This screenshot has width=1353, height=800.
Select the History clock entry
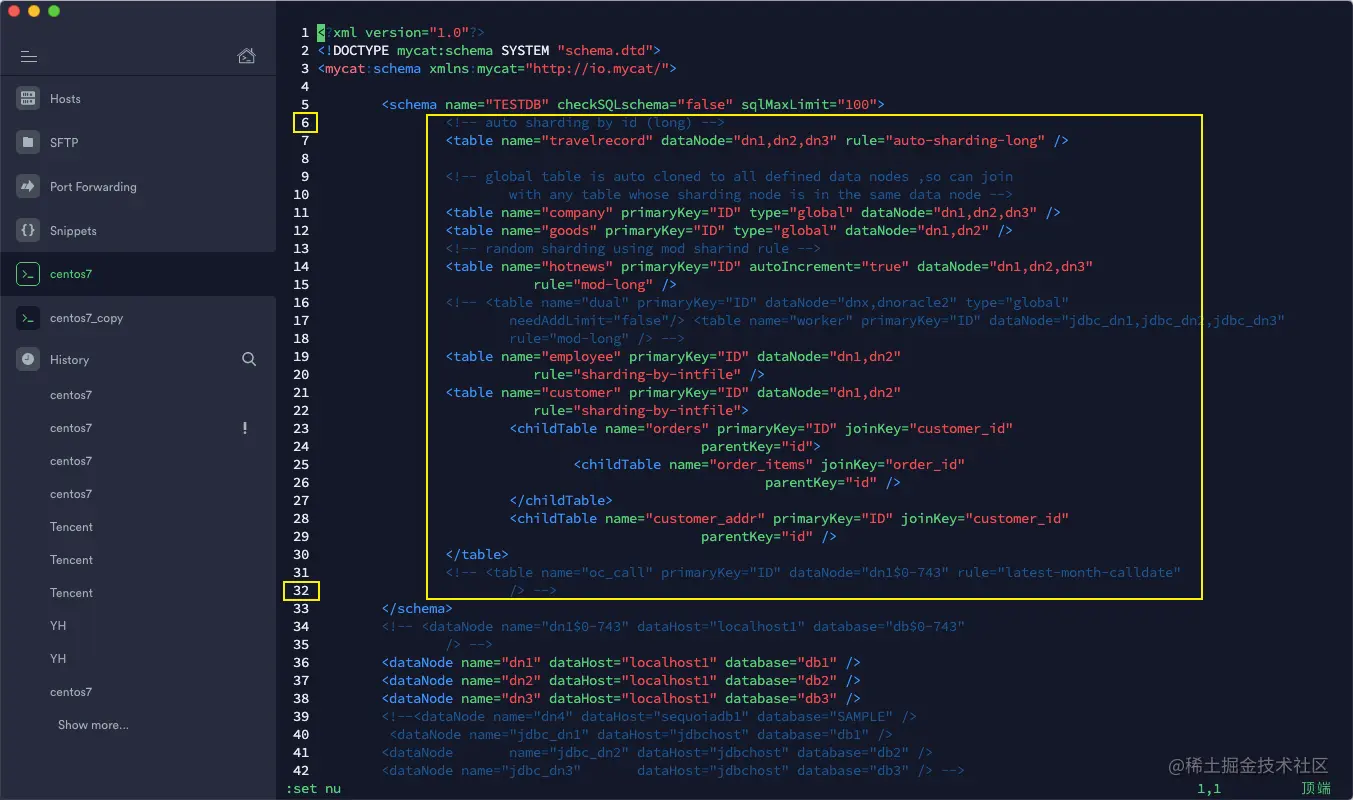[x=69, y=360]
